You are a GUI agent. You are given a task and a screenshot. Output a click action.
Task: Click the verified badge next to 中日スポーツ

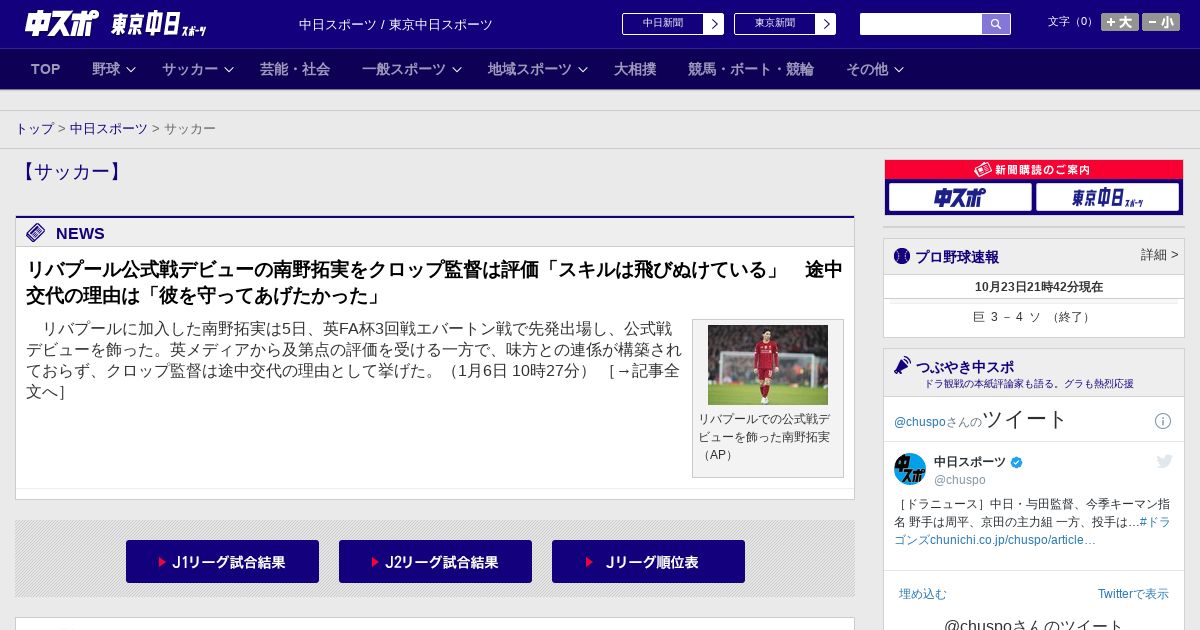tap(1017, 462)
